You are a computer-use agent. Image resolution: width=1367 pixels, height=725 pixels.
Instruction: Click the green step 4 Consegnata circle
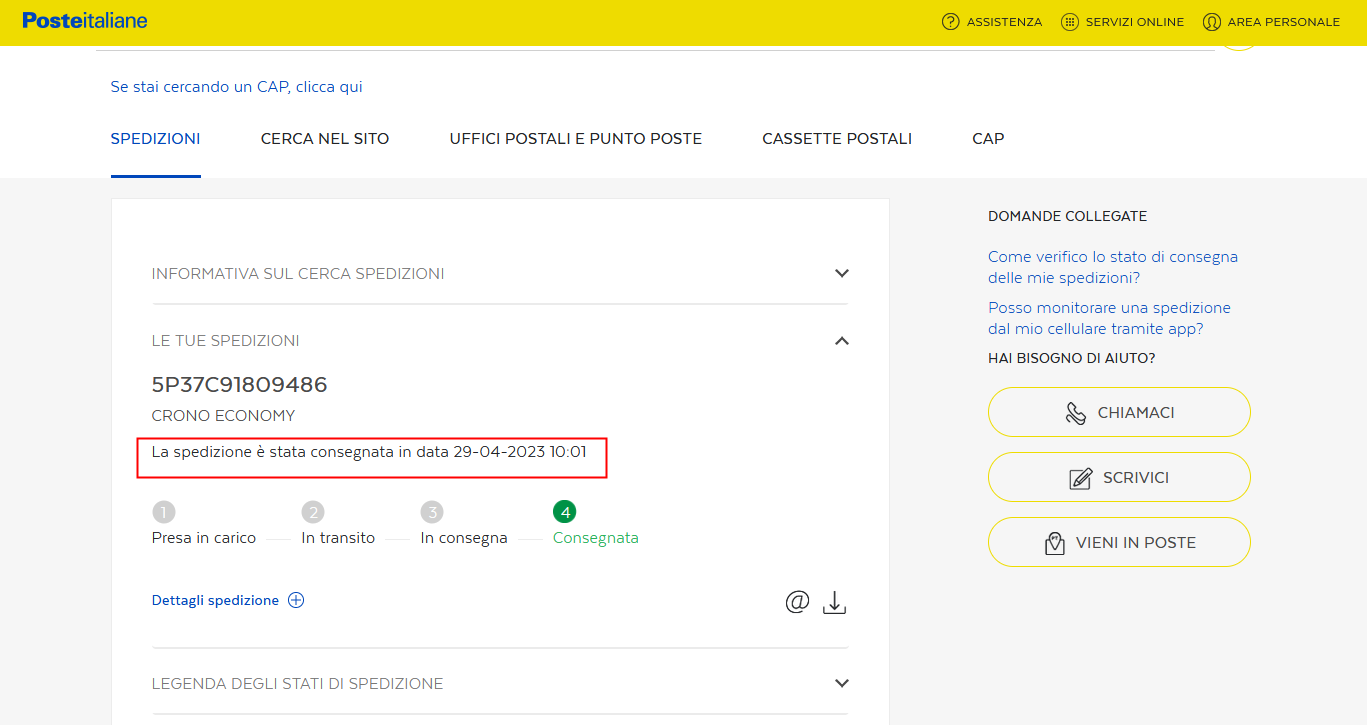pos(565,513)
